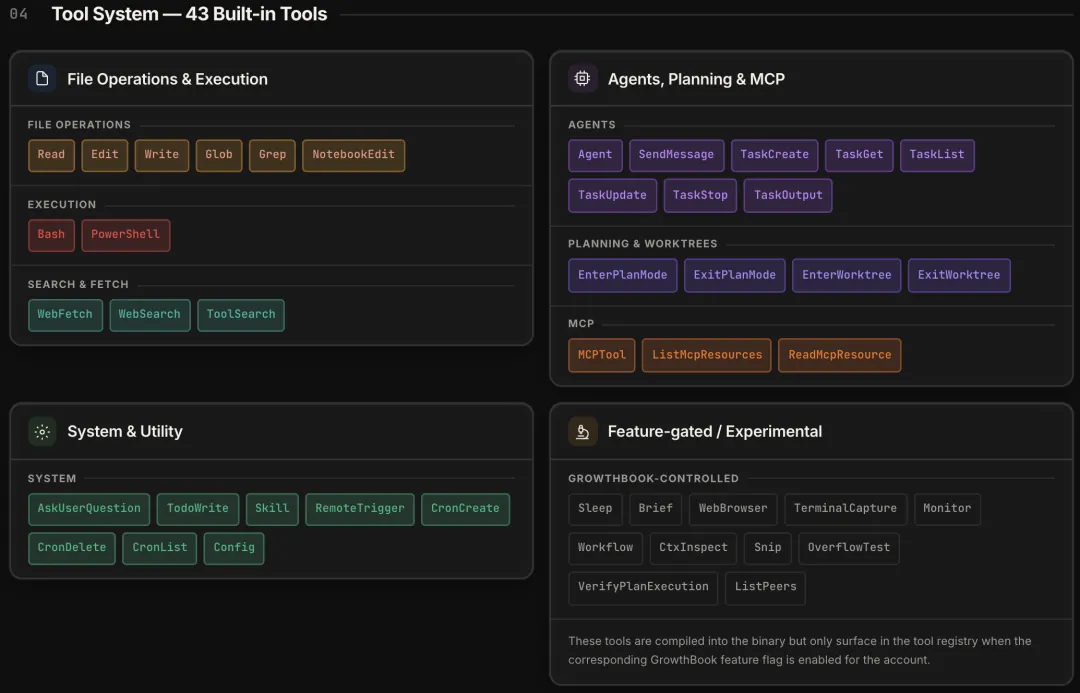The image size is (1080, 693).
Task: Click the AskUserQuestion tag
Action: pos(89,509)
